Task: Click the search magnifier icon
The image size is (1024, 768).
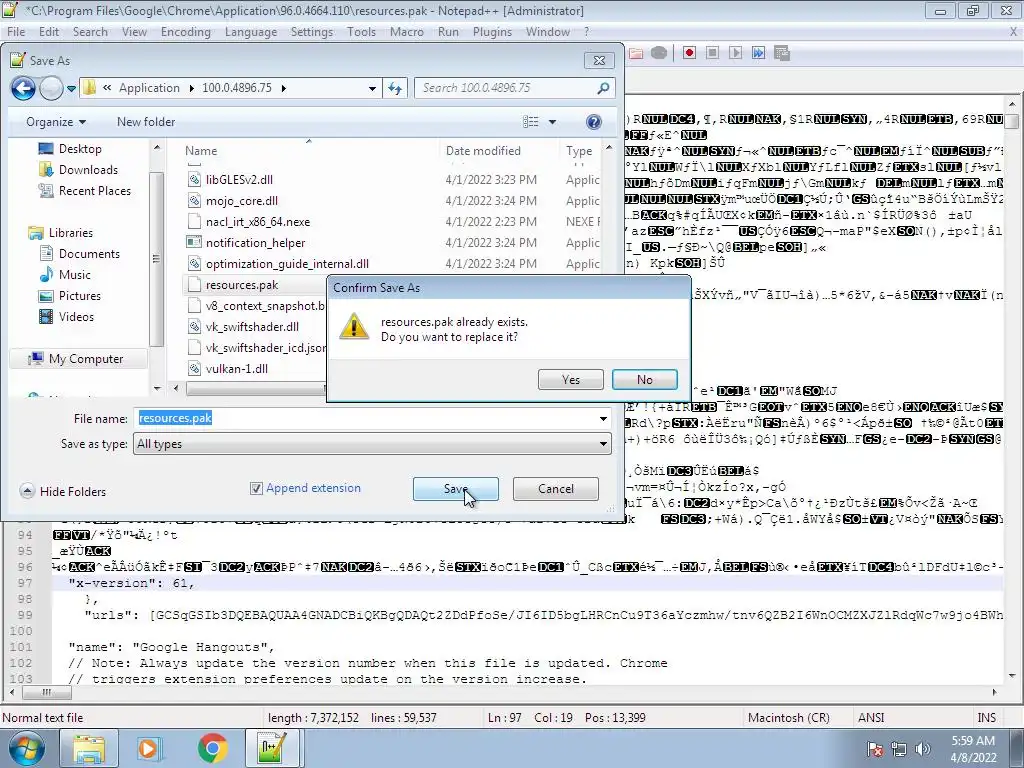Action: [603, 88]
